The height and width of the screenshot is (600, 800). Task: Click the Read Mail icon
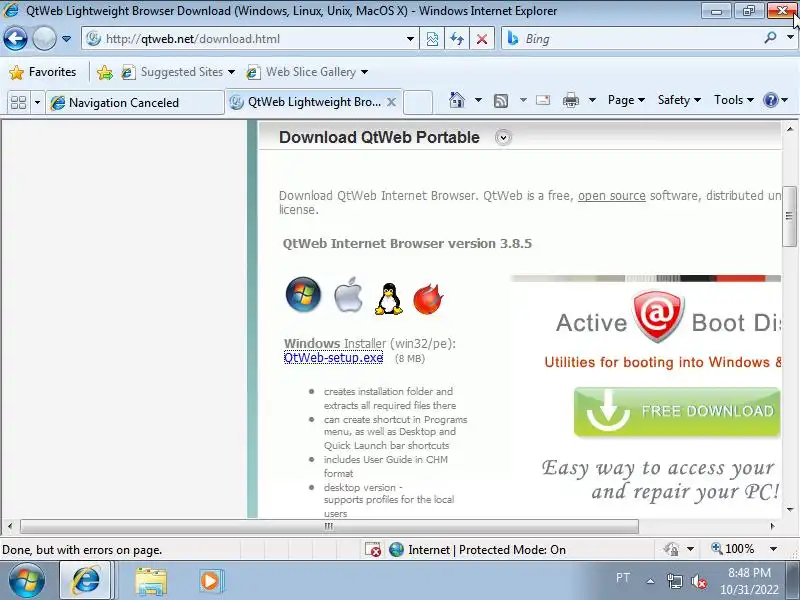pos(543,100)
